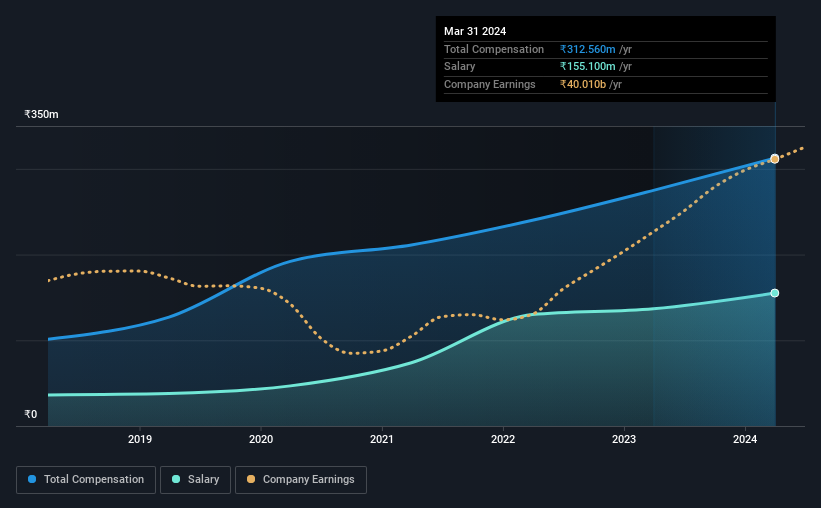Click the Salary label in tooltip
This screenshot has height=508, width=821.
460,67
